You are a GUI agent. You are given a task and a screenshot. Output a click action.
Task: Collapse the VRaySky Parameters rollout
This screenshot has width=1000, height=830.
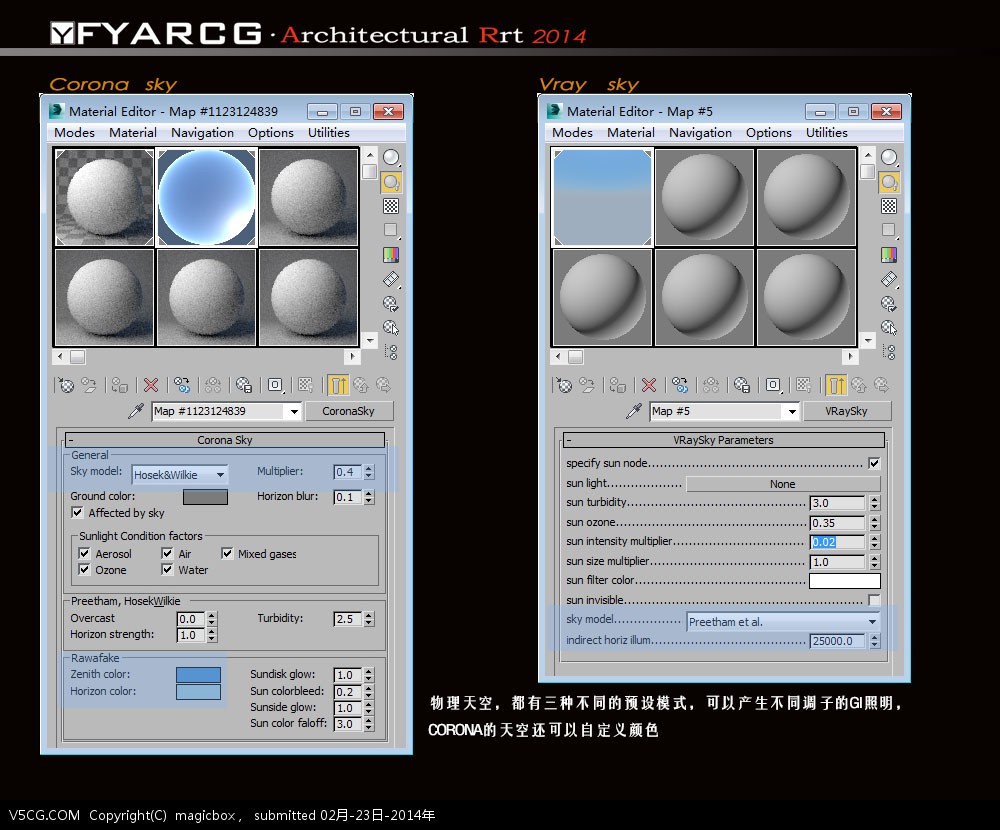(723, 440)
